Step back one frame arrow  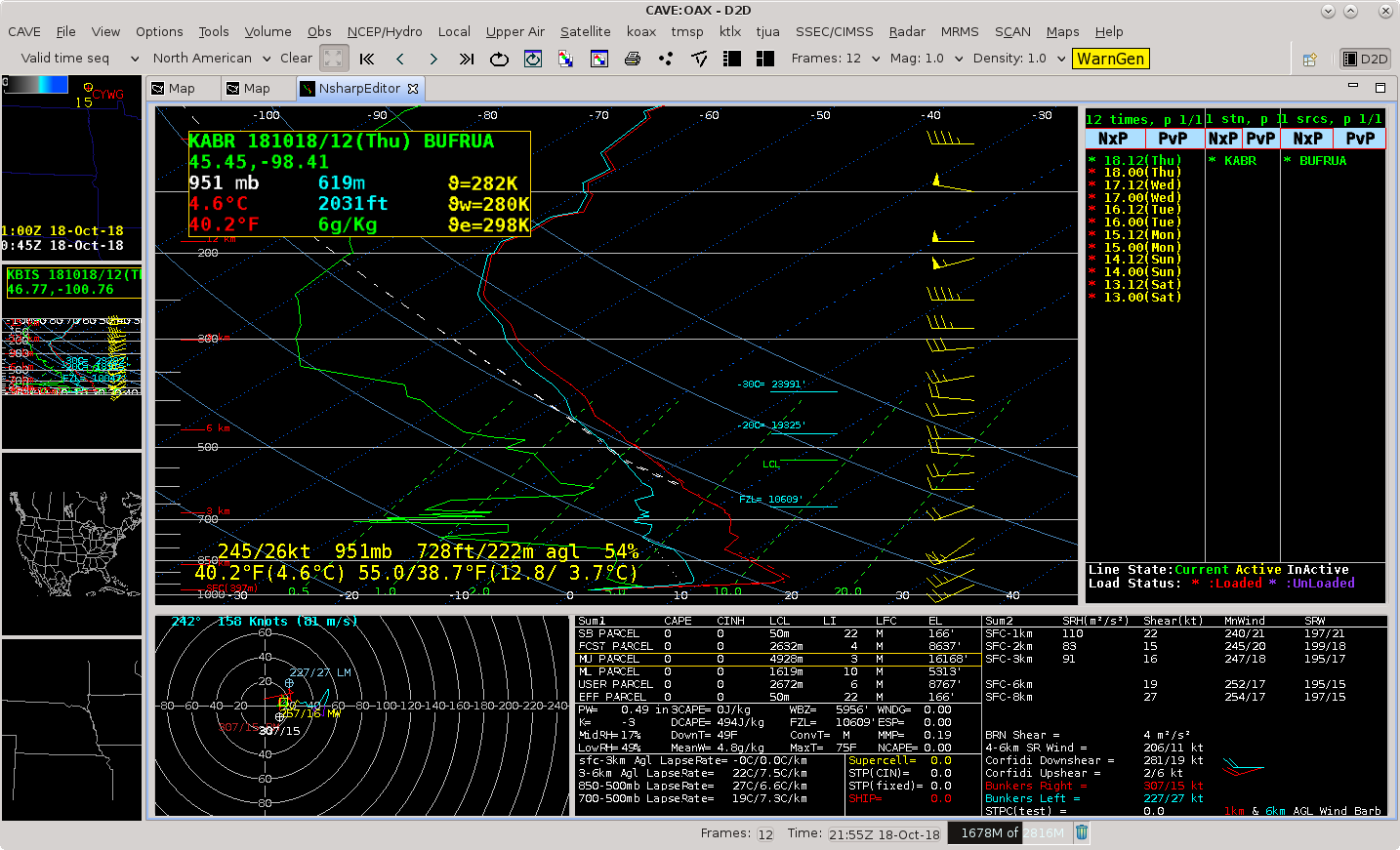click(x=400, y=59)
